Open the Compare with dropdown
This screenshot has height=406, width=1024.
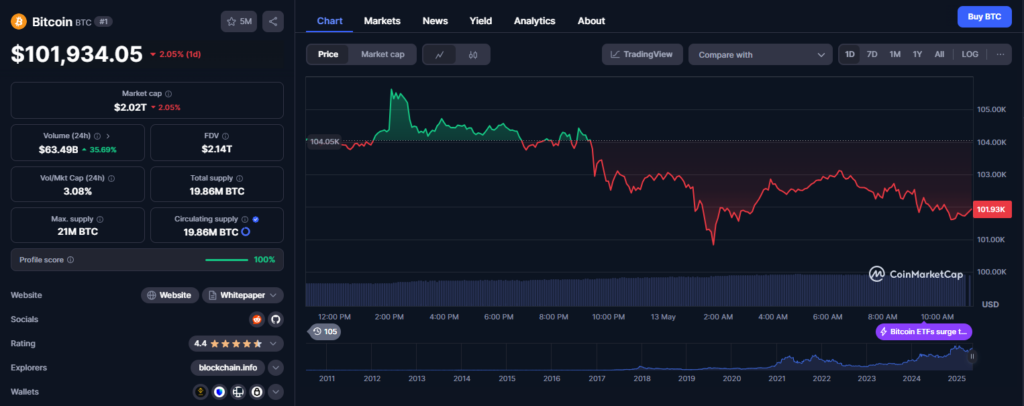[x=760, y=55]
